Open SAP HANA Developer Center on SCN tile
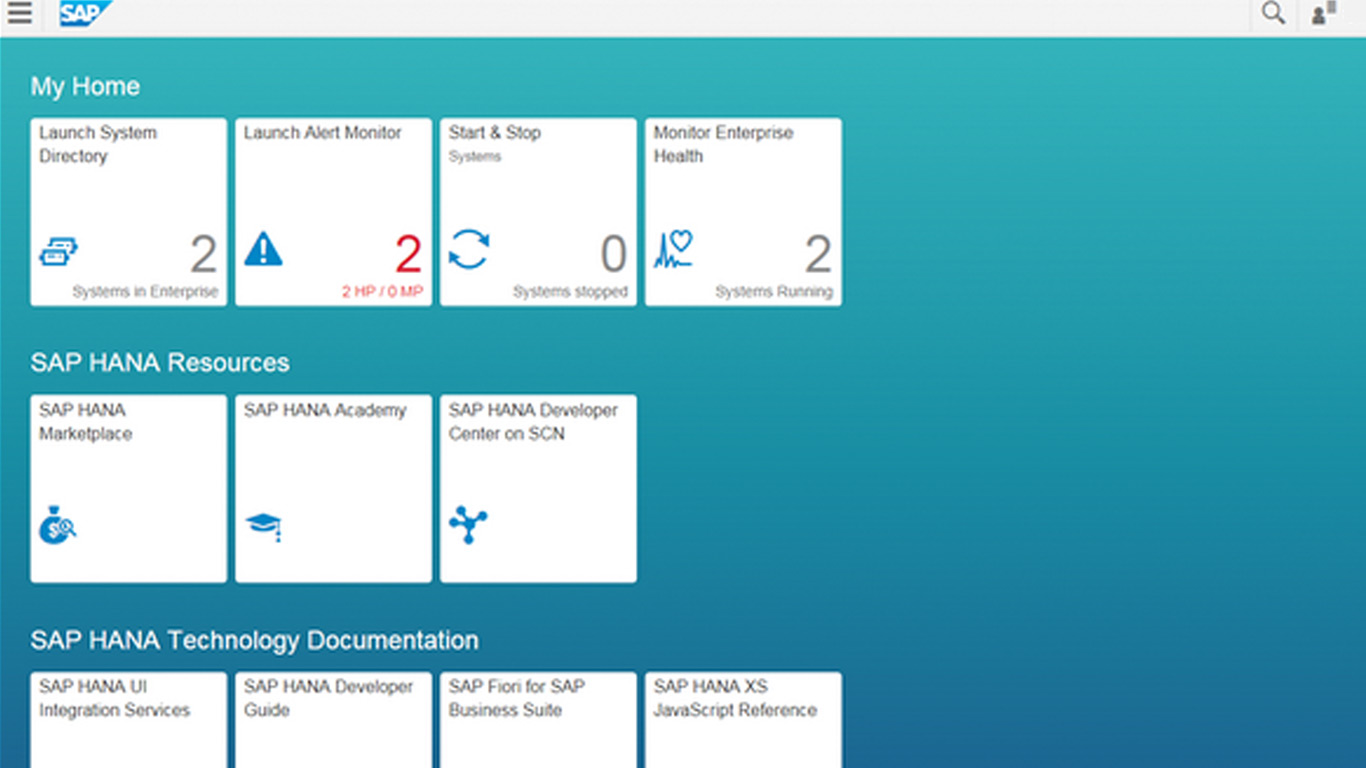 pyautogui.click(x=538, y=488)
